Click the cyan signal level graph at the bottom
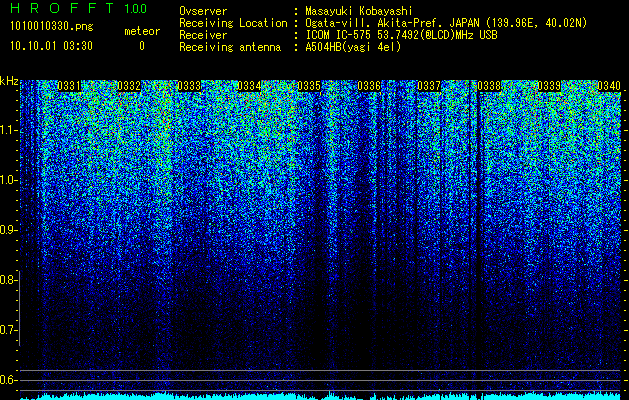This screenshot has height=400, width=629. point(321,396)
